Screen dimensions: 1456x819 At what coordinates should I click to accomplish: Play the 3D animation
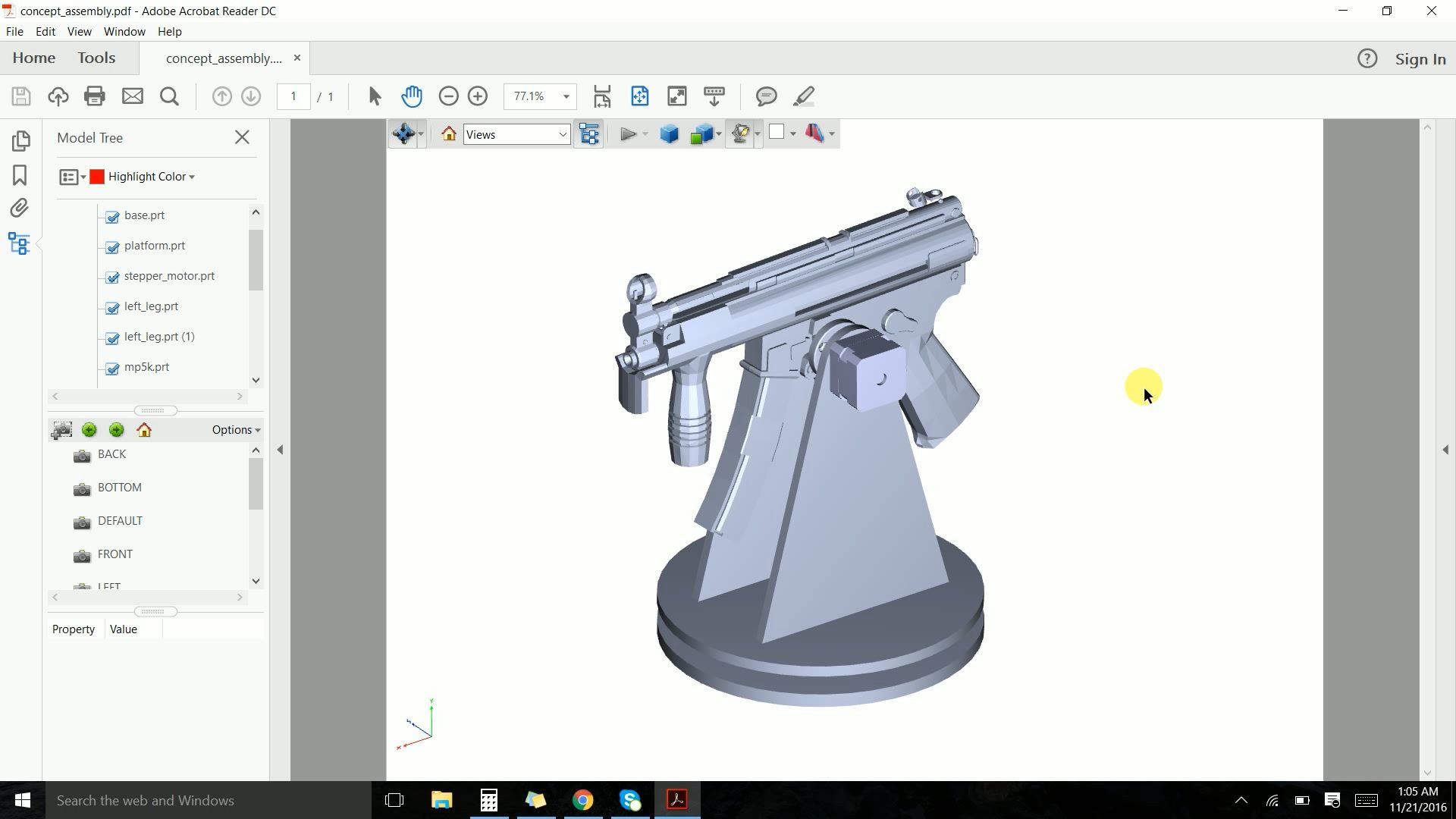point(629,133)
